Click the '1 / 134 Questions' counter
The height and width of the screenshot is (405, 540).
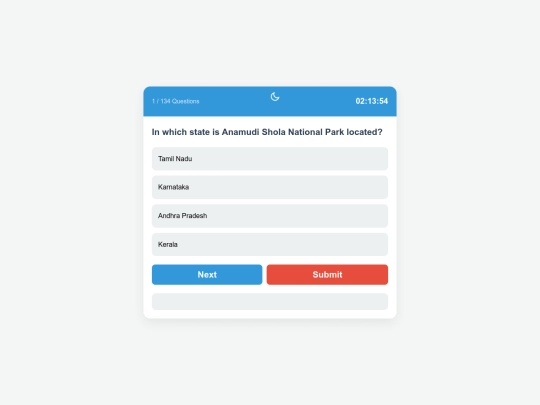point(176,101)
